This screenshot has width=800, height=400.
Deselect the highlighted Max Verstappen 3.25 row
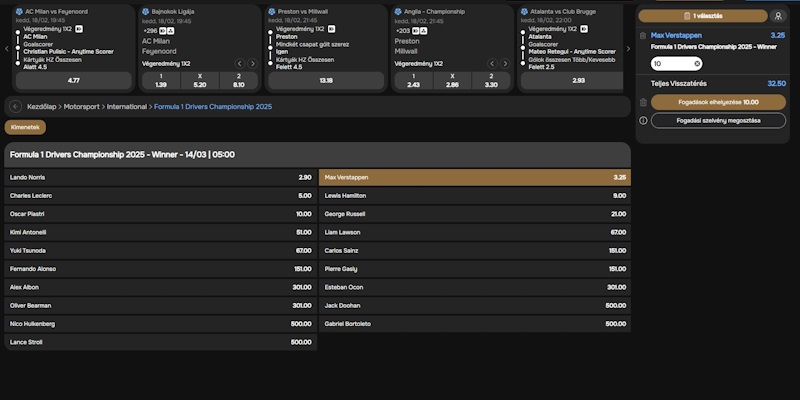click(x=474, y=178)
